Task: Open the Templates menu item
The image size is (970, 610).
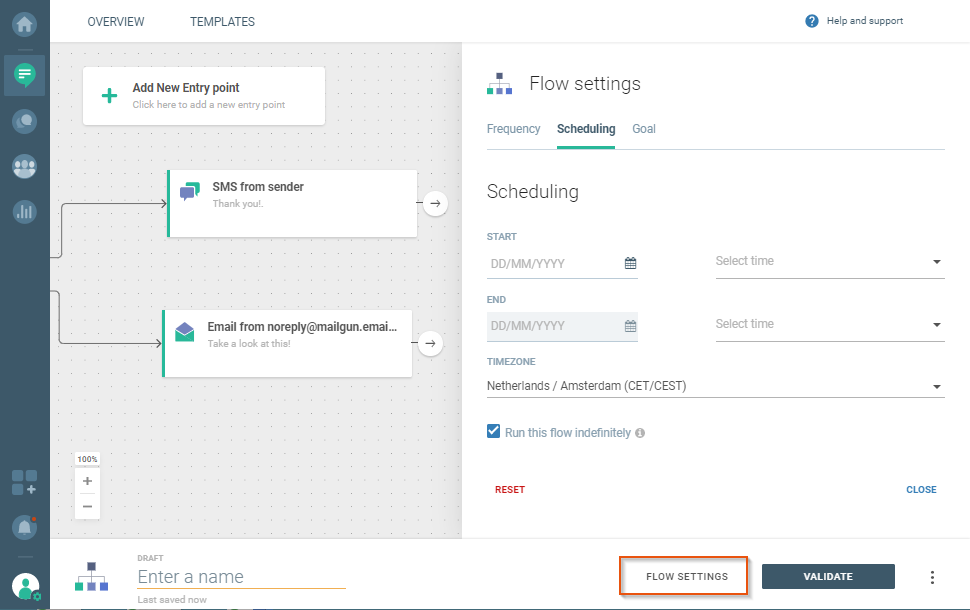Action: 222,22
